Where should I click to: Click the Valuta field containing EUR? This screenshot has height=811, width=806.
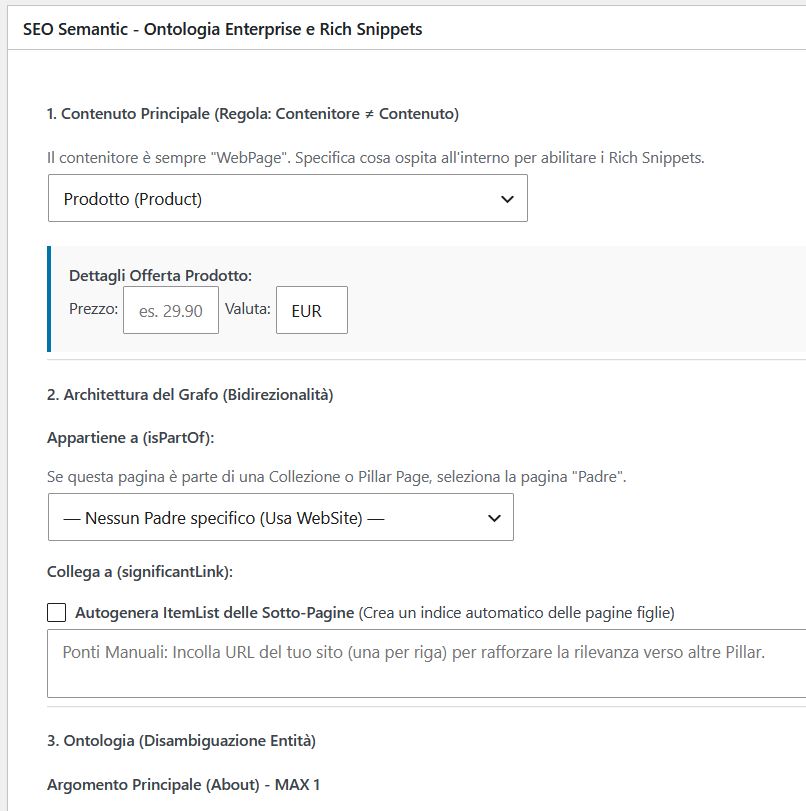click(312, 310)
